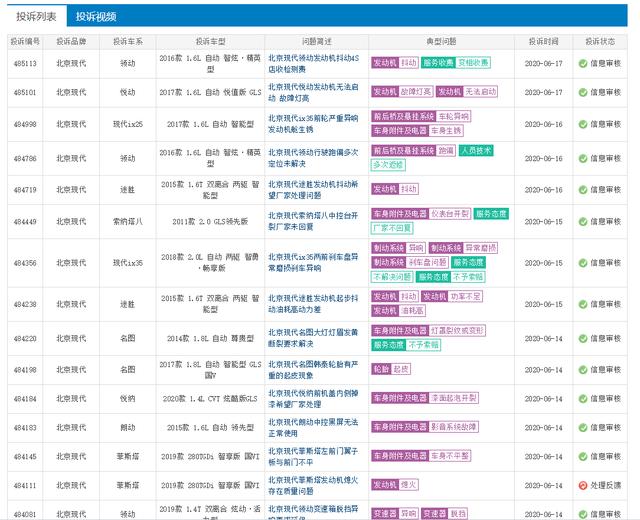The image size is (640, 520).
Task: Open the 投诉视频 tab
Action: (96, 16)
